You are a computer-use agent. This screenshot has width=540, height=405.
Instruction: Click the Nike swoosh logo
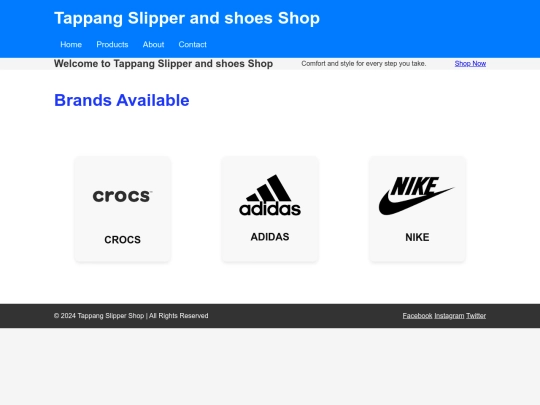[x=417, y=196]
